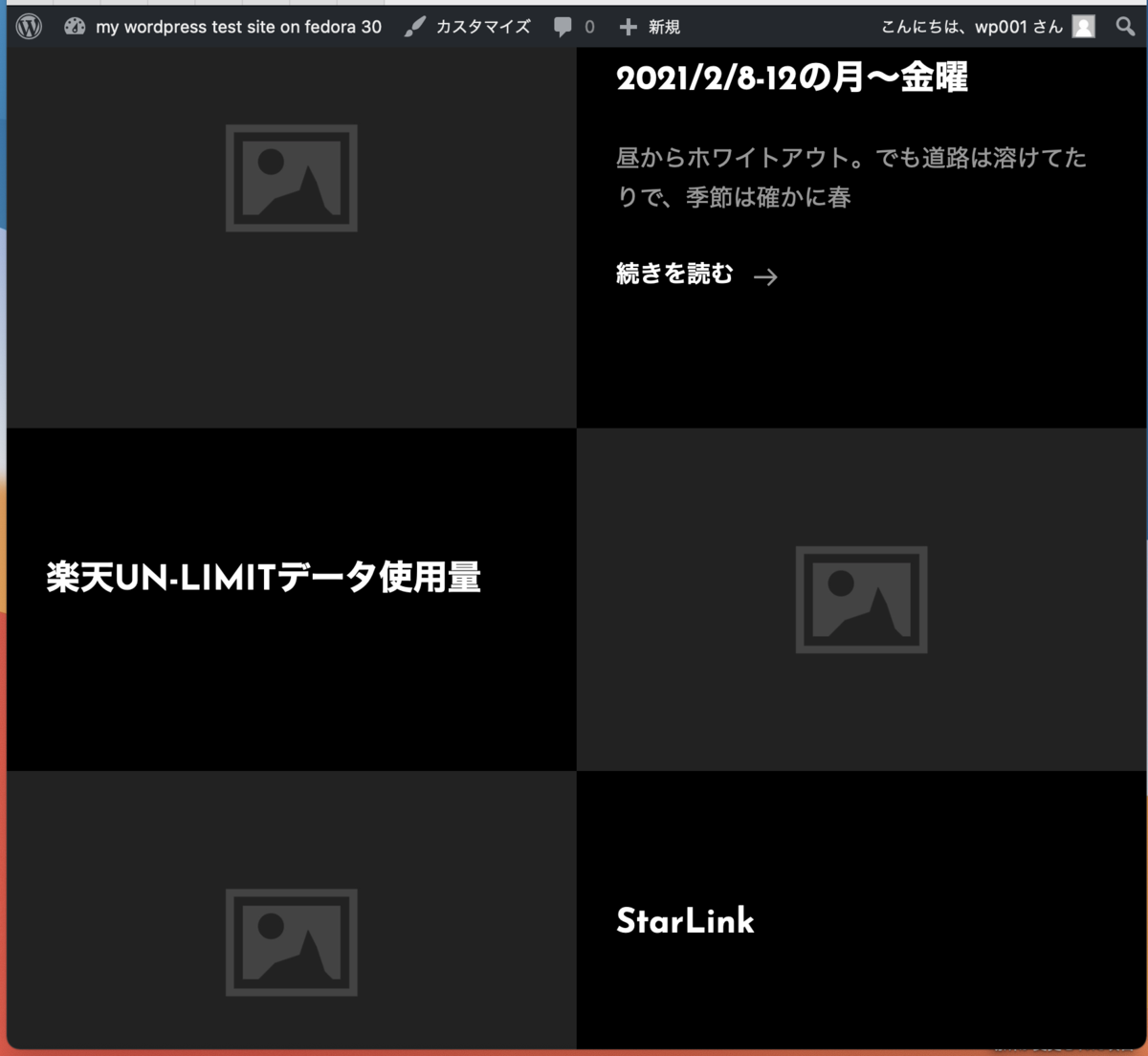Image resolution: width=1148 pixels, height=1056 pixels.
Task: Click the plus icon beside 新規
Action: point(627,26)
